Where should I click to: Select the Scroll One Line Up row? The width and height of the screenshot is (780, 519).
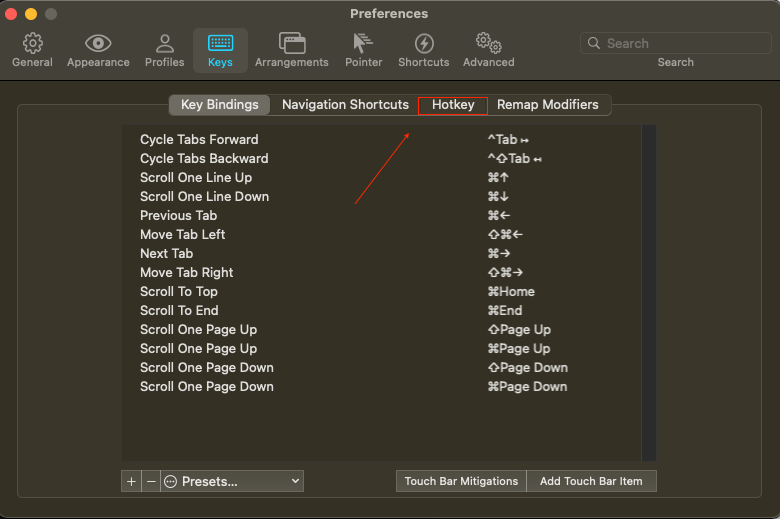pos(382,177)
